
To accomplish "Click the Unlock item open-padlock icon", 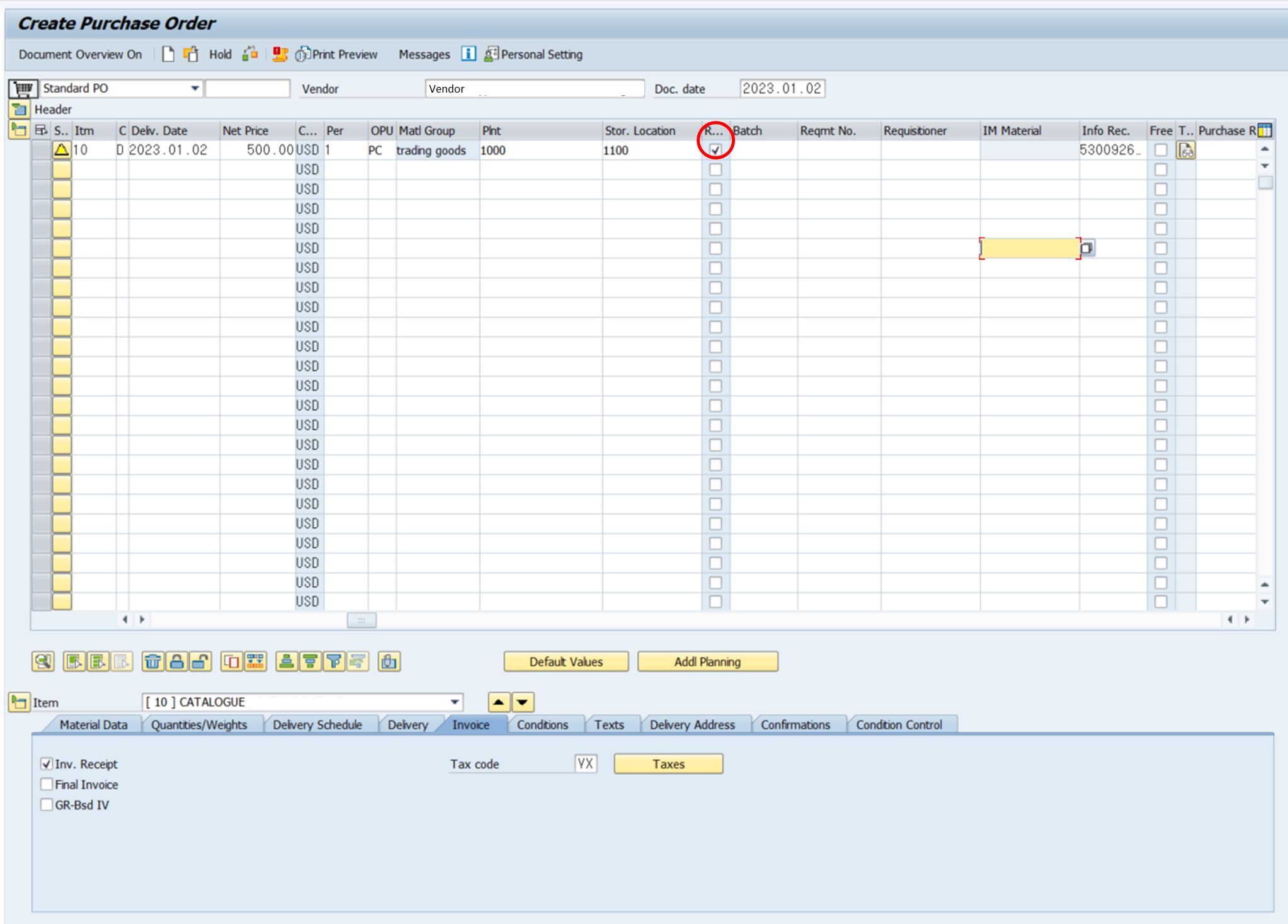I will 200,661.
